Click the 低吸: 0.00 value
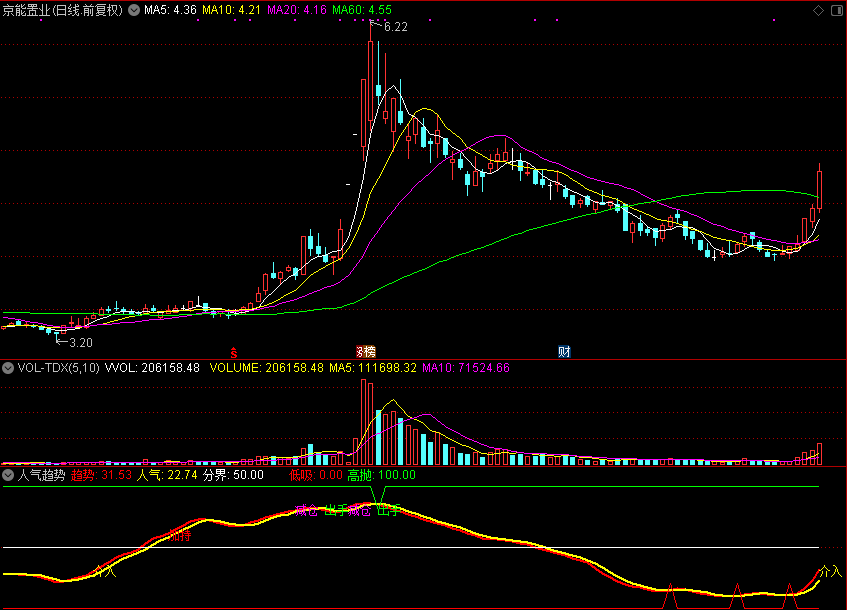Image resolution: width=847 pixels, height=610 pixels. pos(315,475)
